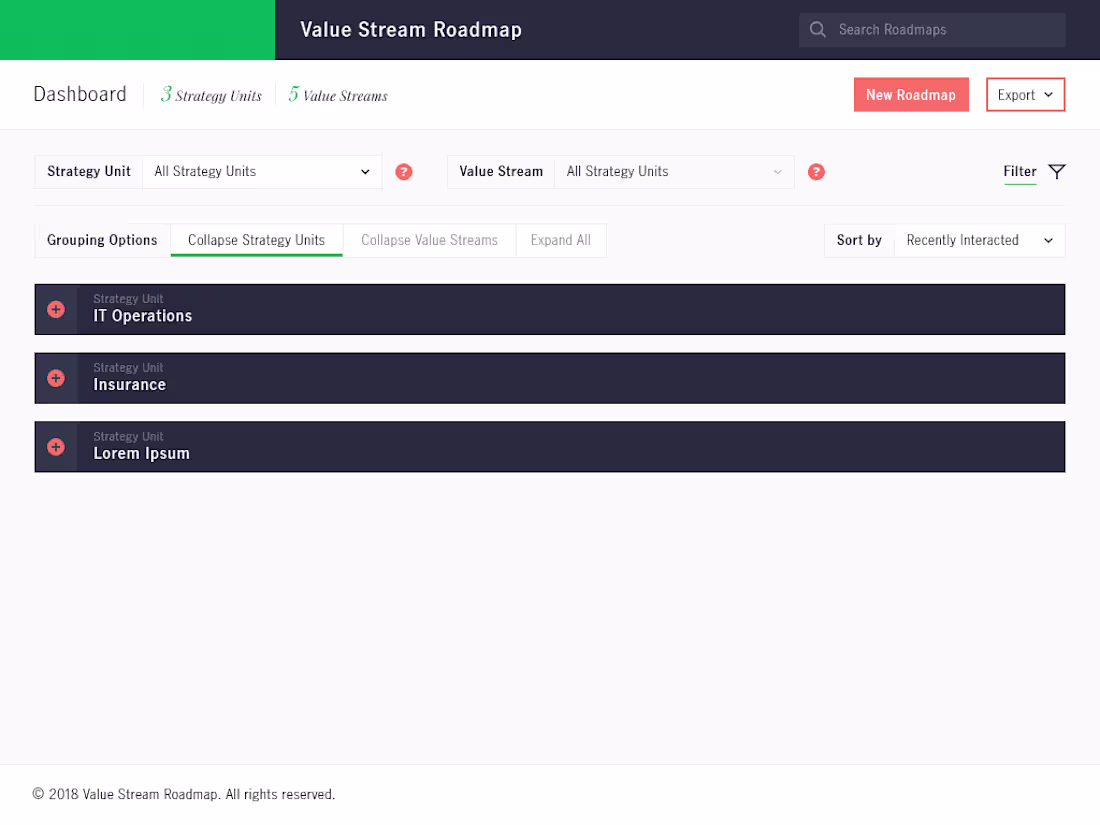This screenshot has height=825, width=1100.
Task: Expand the Insurance strategy unit
Action: click(x=56, y=378)
